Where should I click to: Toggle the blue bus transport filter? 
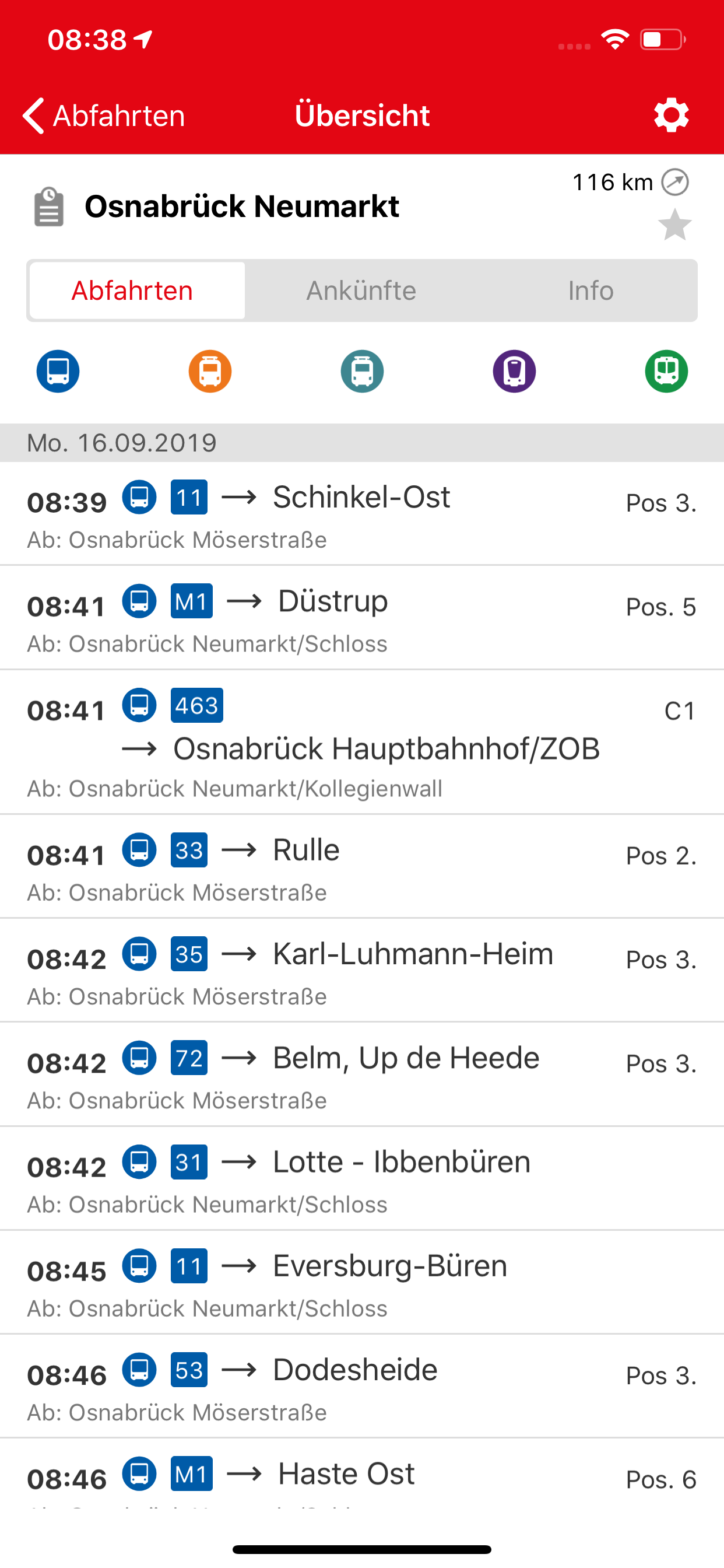click(58, 370)
